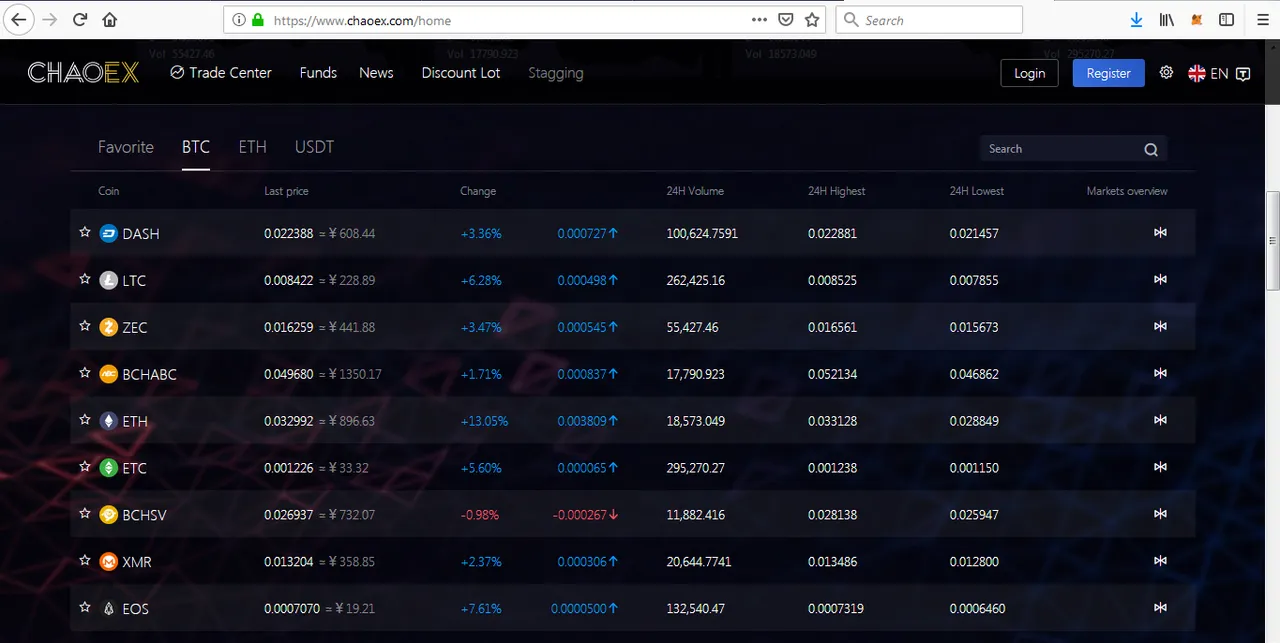Click the ETC coin logo
The width and height of the screenshot is (1280, 643).
[x=109, y=468]
